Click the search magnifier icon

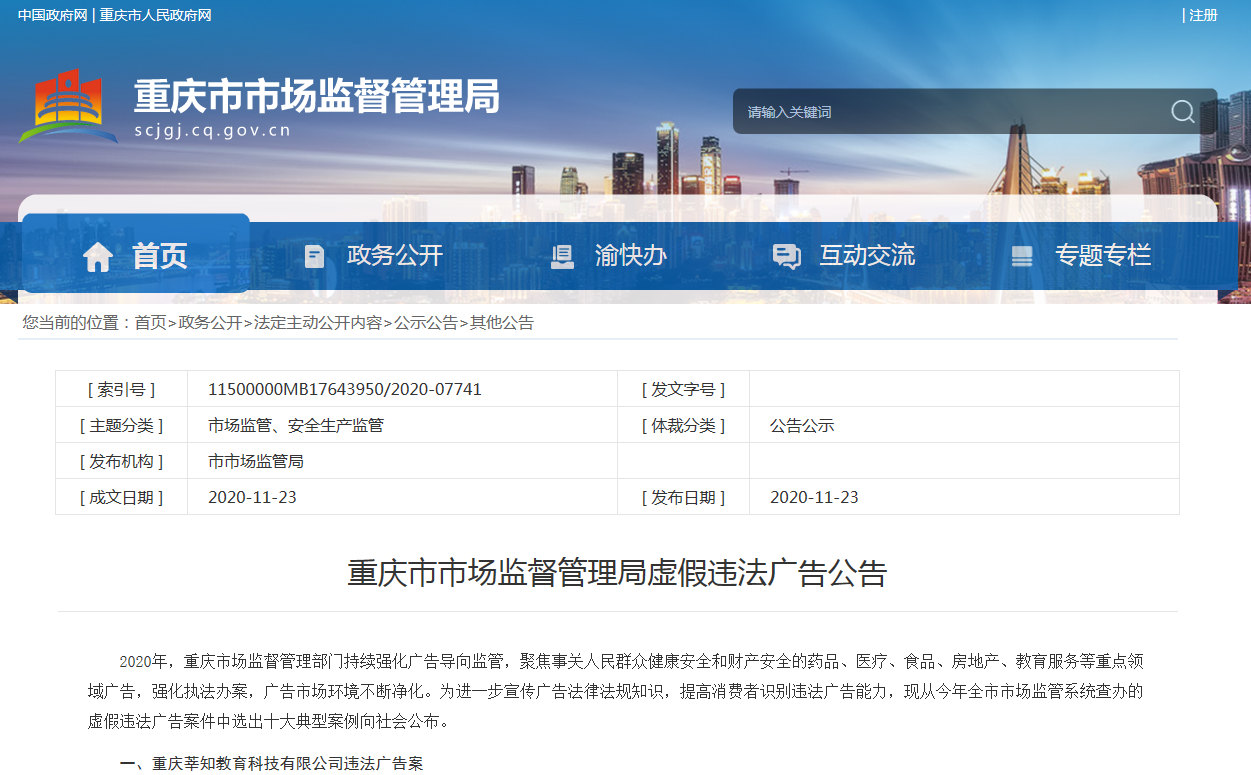click(1183, 111)
